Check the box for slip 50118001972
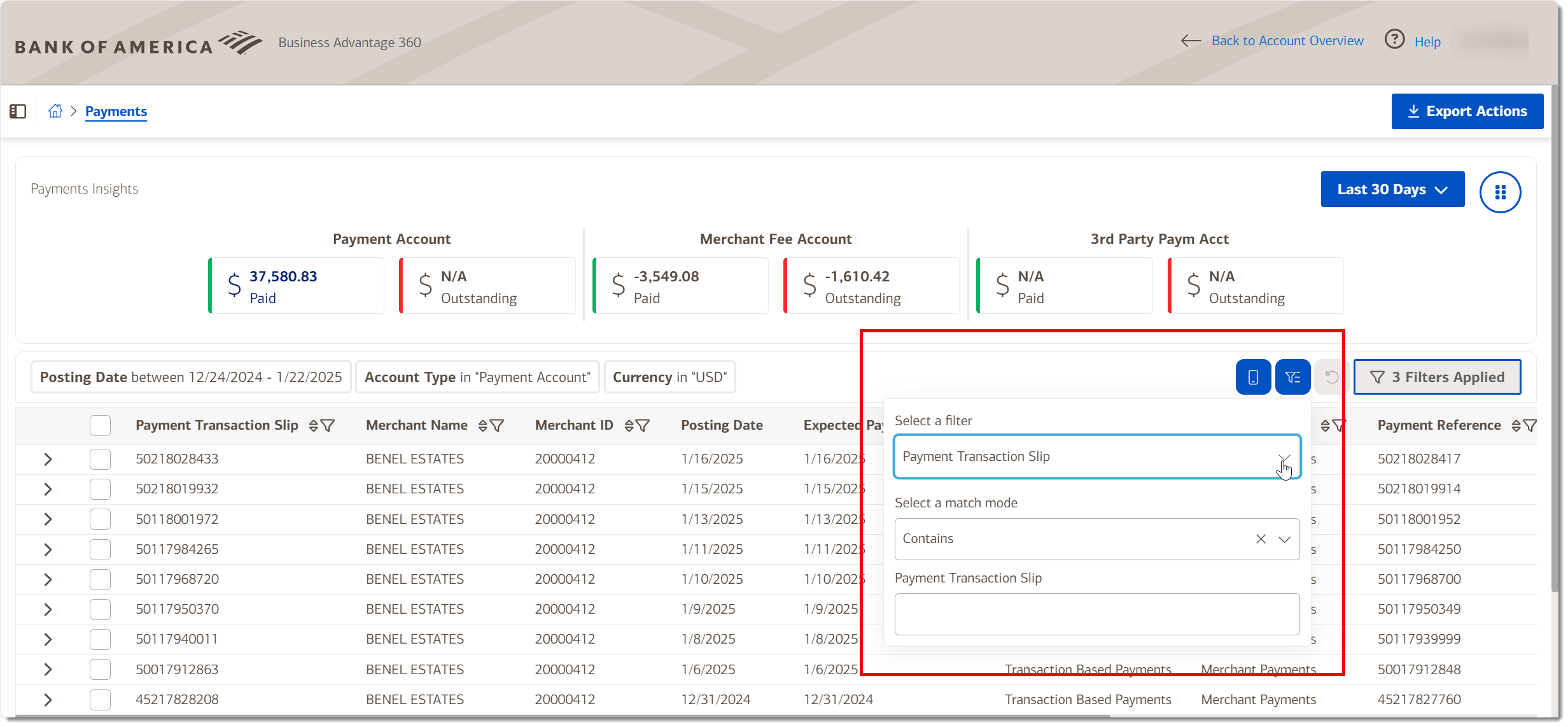The image size is (1568, 727). (x=100, y=519)
